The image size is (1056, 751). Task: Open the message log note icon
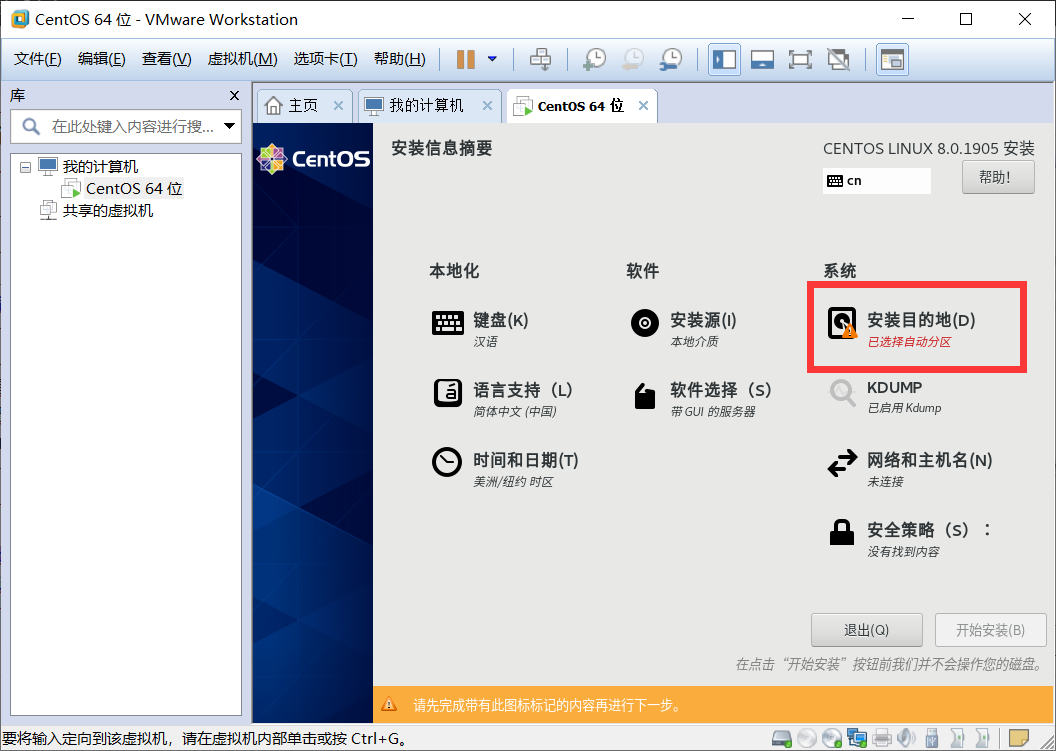pos(1019,739)
